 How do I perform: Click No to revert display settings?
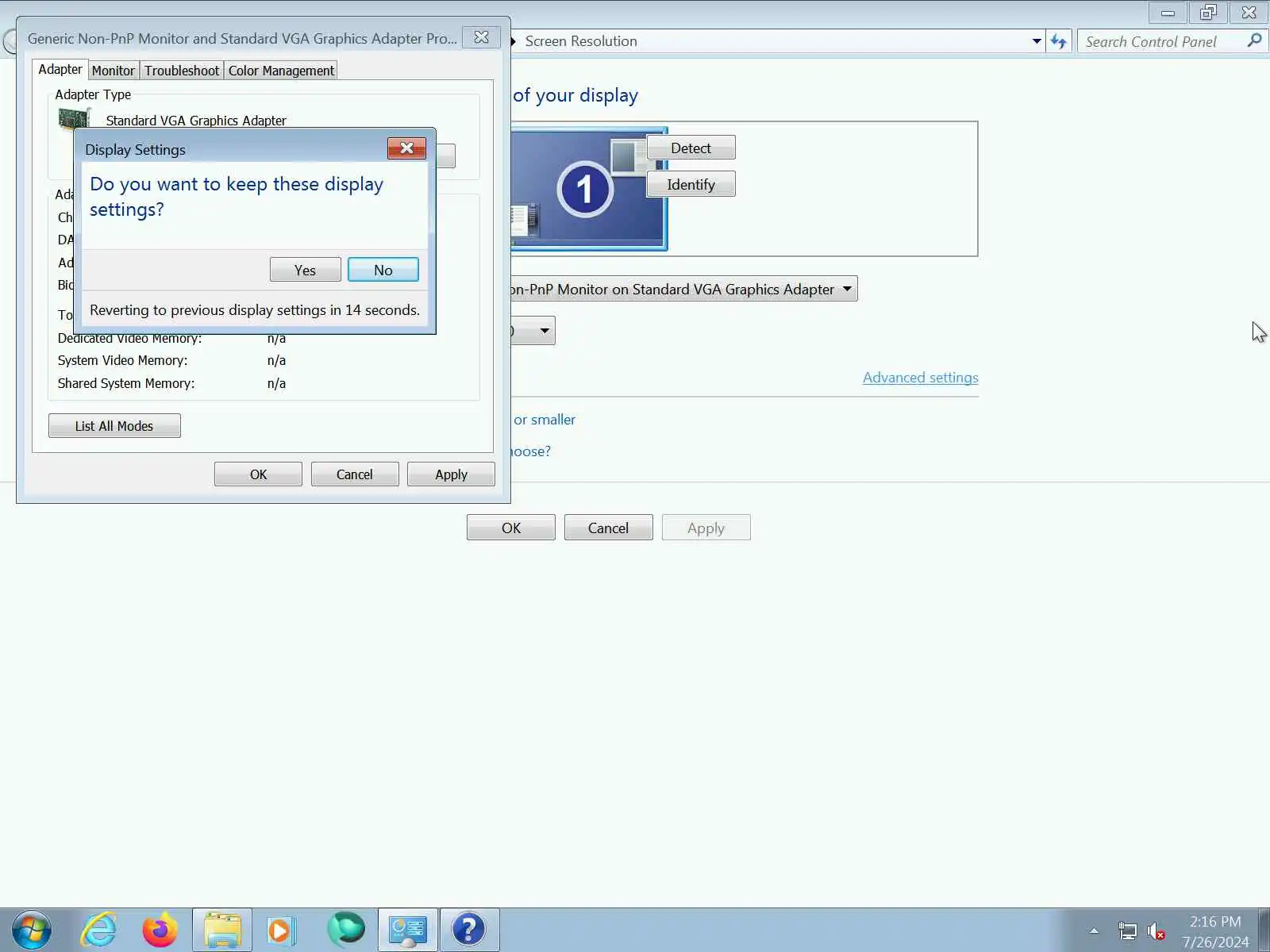pos(383,270)
